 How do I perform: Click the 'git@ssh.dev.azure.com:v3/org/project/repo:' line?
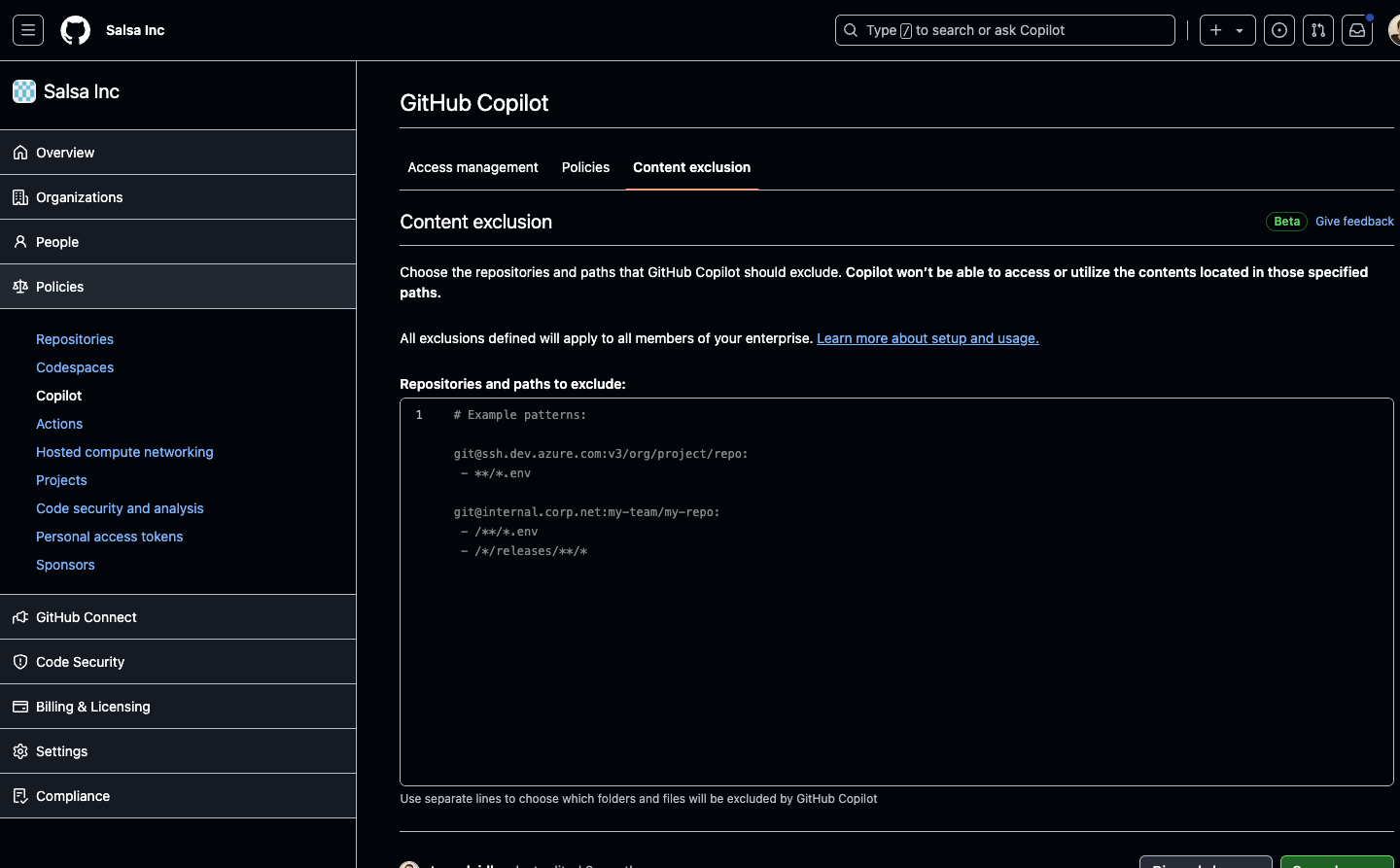[x=601, y=454]
